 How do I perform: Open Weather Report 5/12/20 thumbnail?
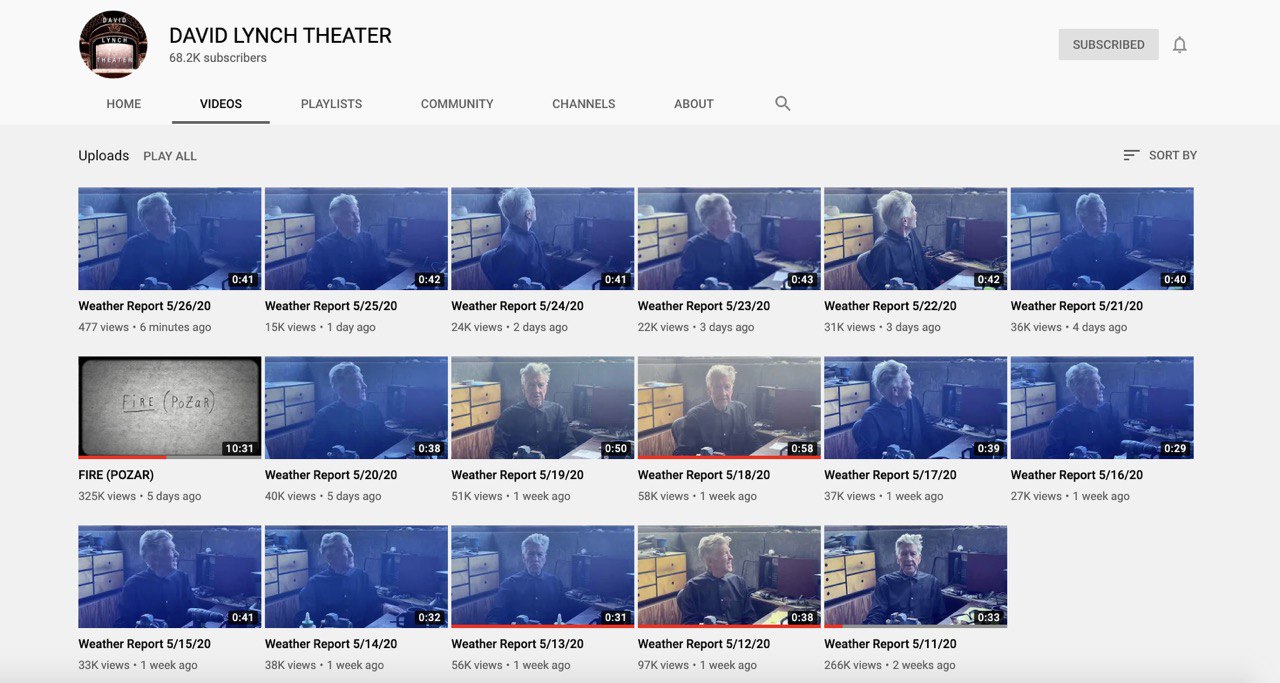coord(729,577)
